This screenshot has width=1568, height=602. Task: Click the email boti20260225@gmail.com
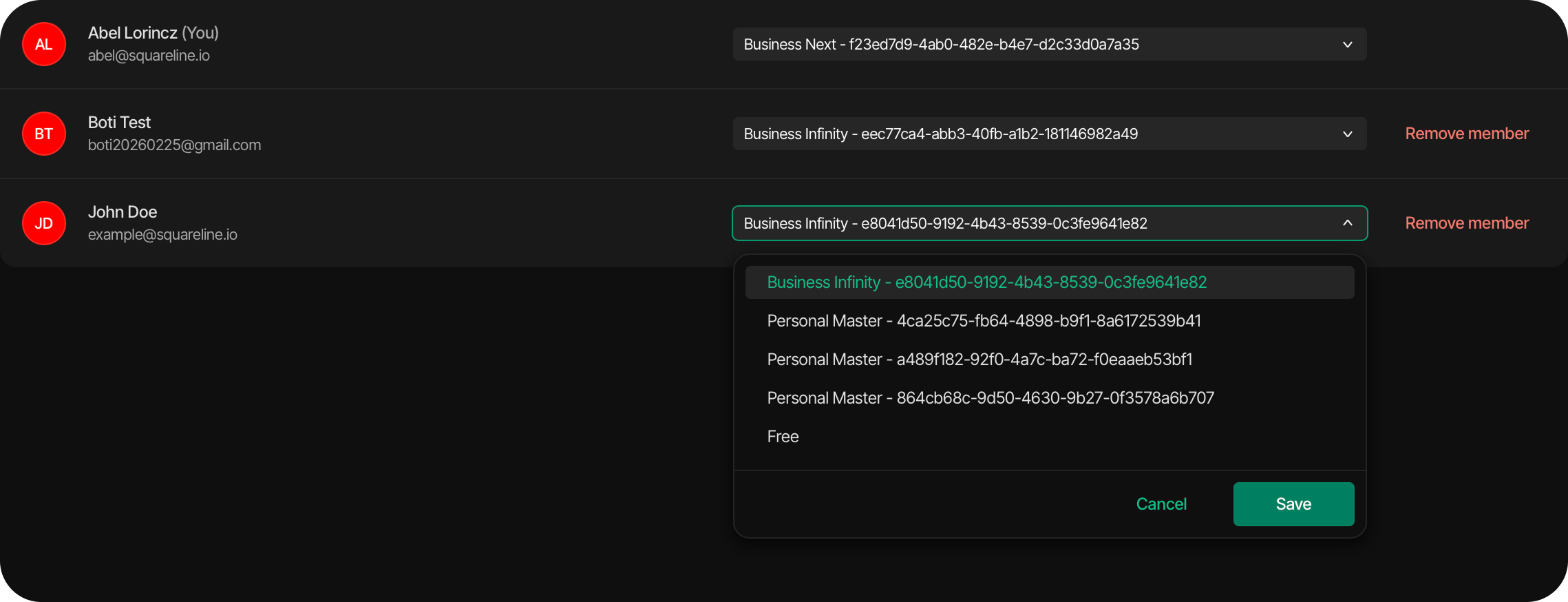click(x=174, y=145)
